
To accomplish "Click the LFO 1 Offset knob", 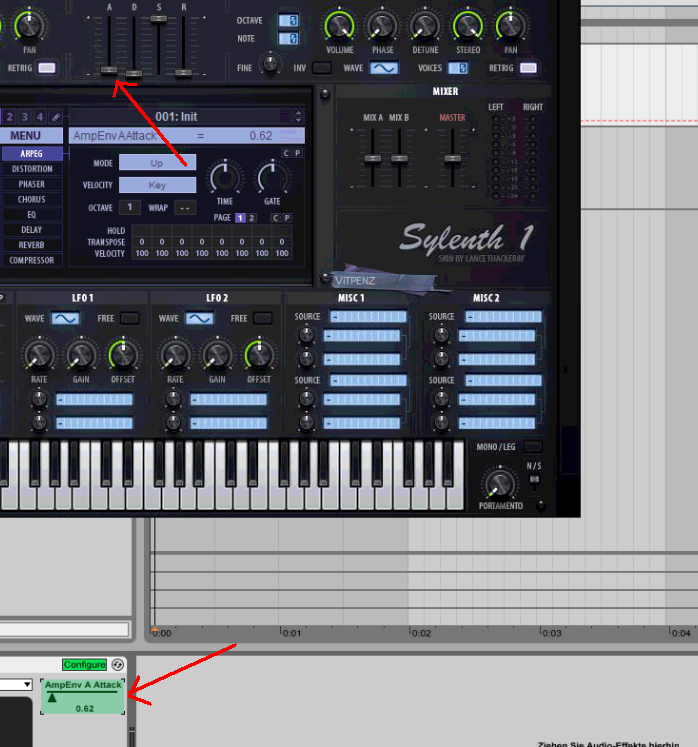I will [123, 355].
